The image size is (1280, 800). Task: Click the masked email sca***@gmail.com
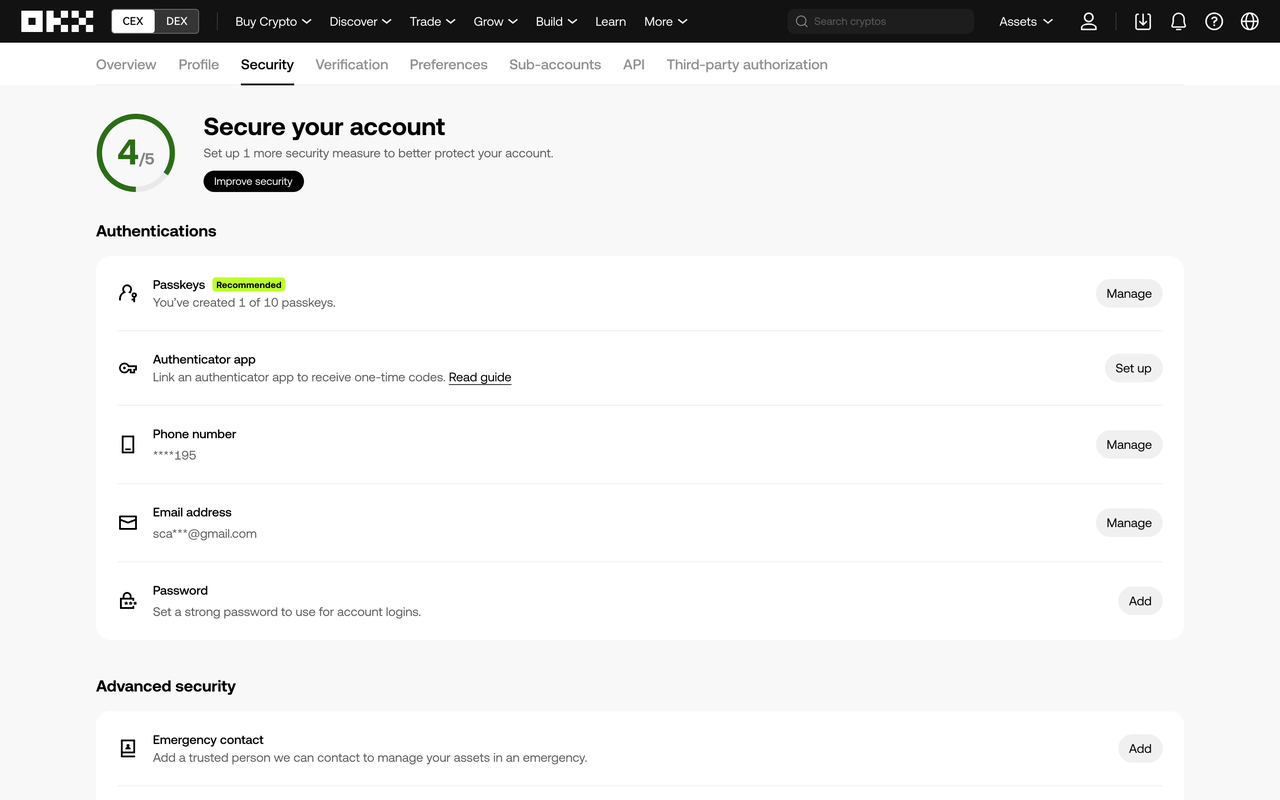pos(205,534)
